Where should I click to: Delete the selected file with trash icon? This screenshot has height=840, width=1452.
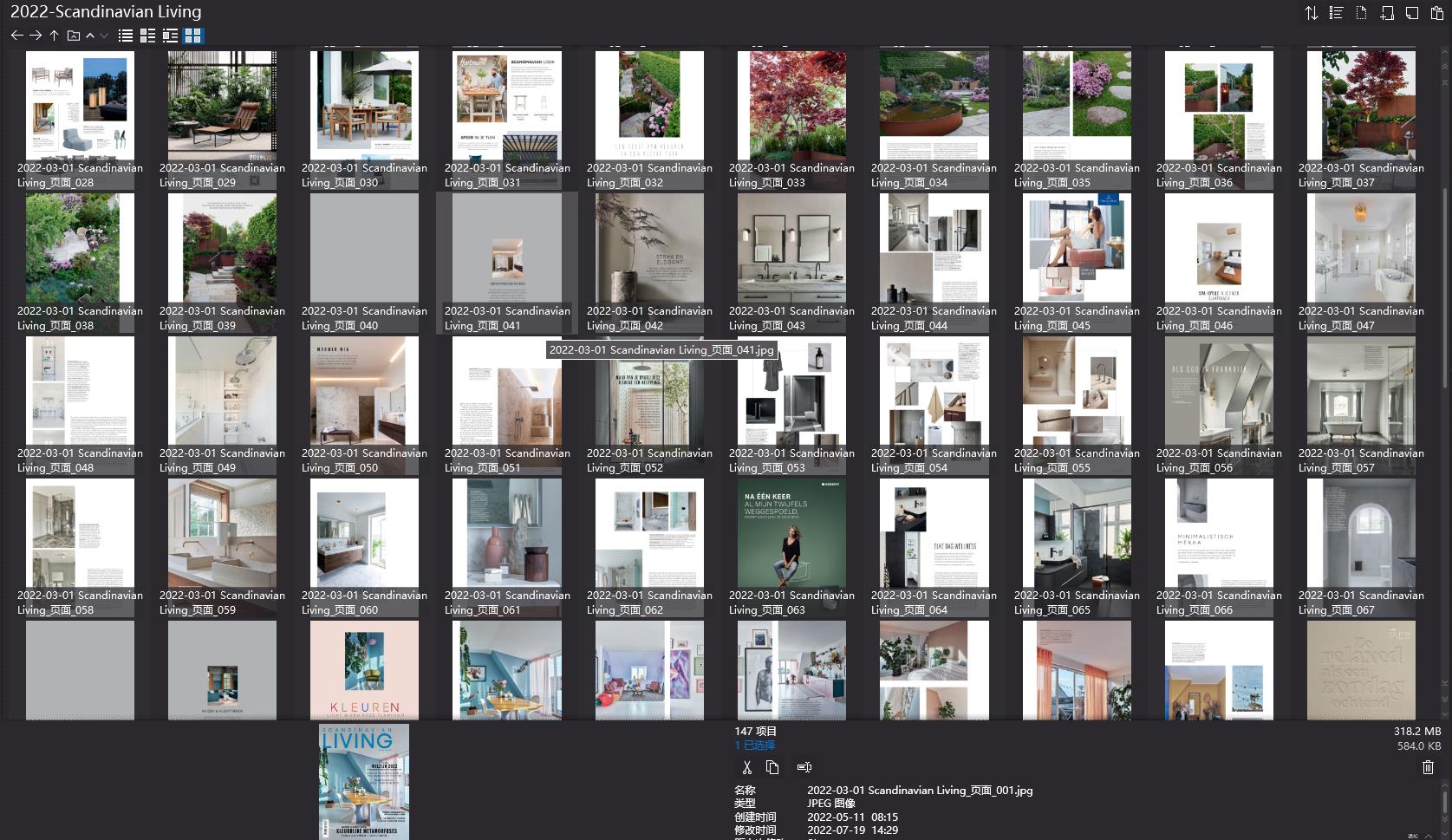point(1429,767)
